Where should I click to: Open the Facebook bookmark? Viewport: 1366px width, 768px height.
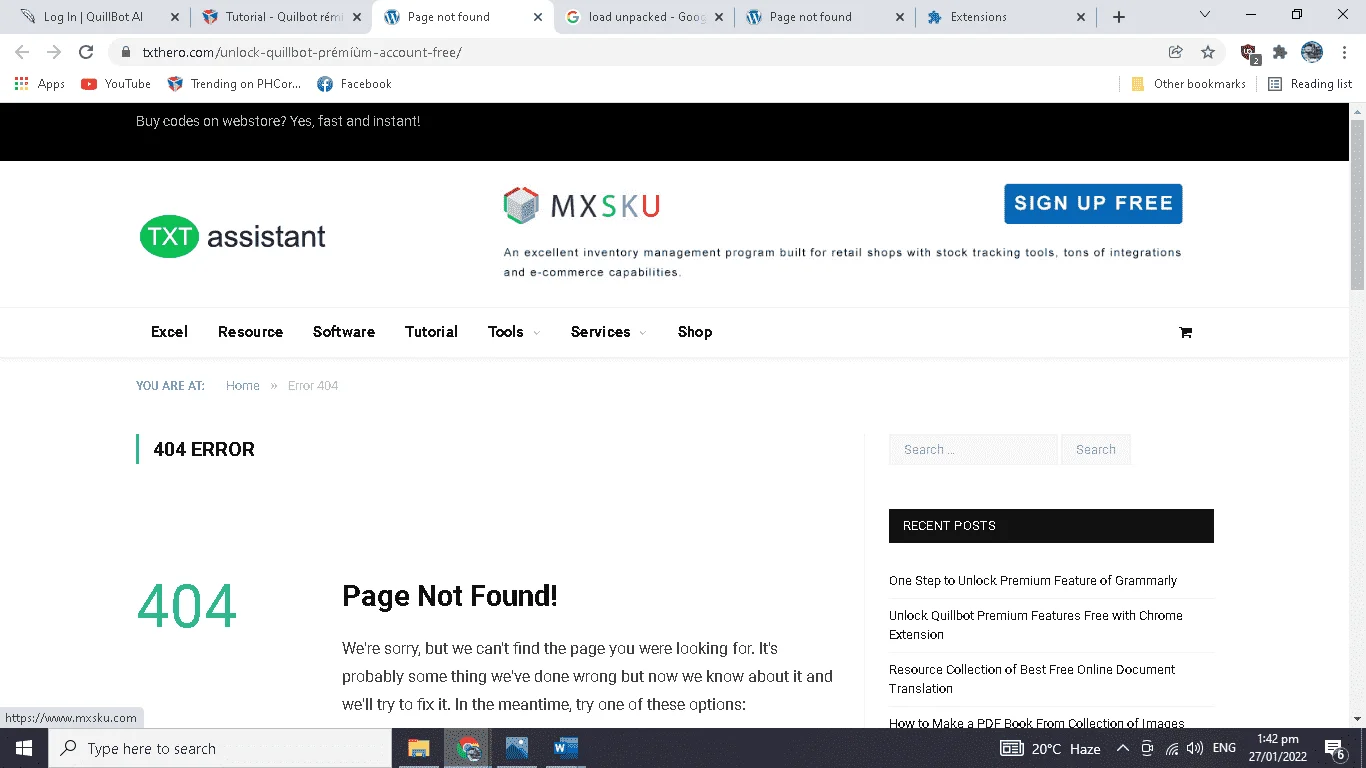point(354,84)
